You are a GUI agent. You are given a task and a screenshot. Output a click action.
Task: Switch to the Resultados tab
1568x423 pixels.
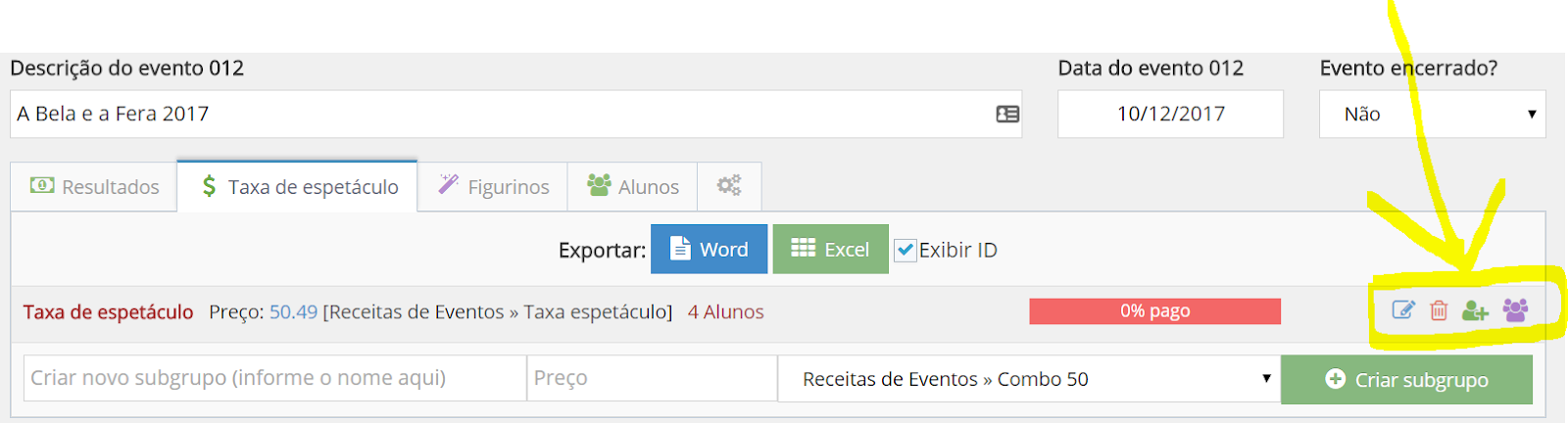[x=94, y=186]
